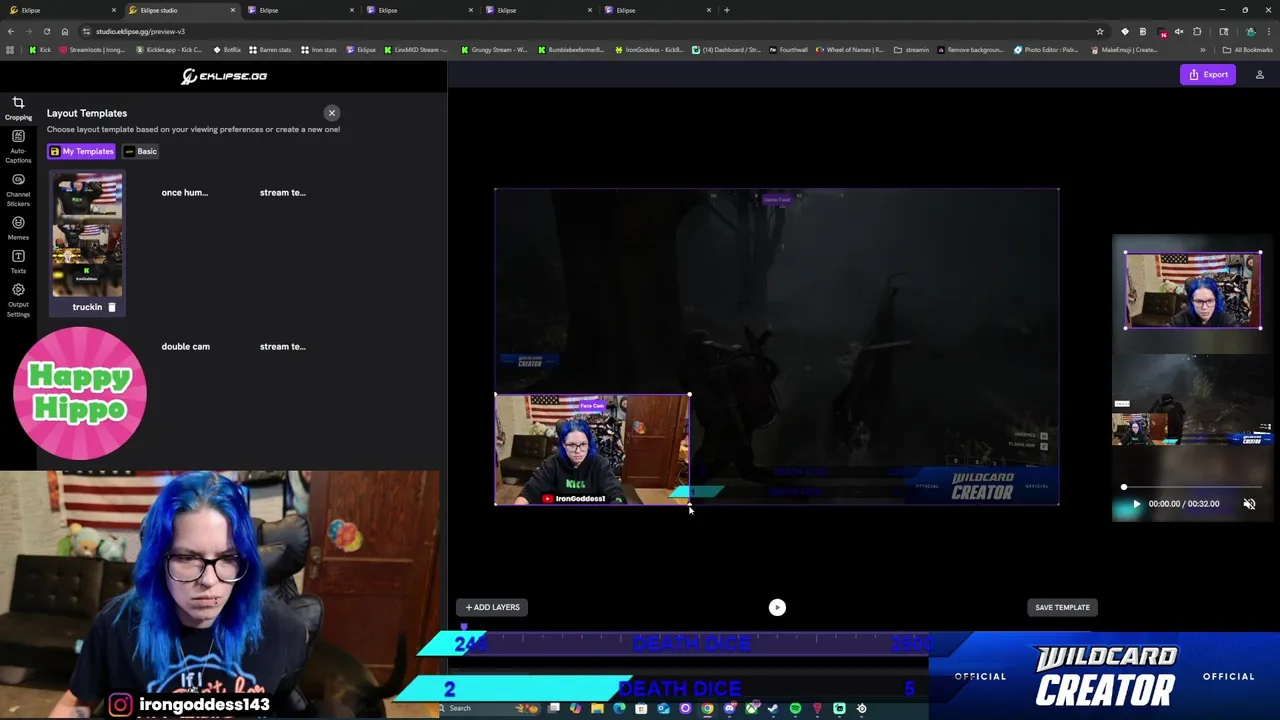Open the Memes panel

[18, 228]
